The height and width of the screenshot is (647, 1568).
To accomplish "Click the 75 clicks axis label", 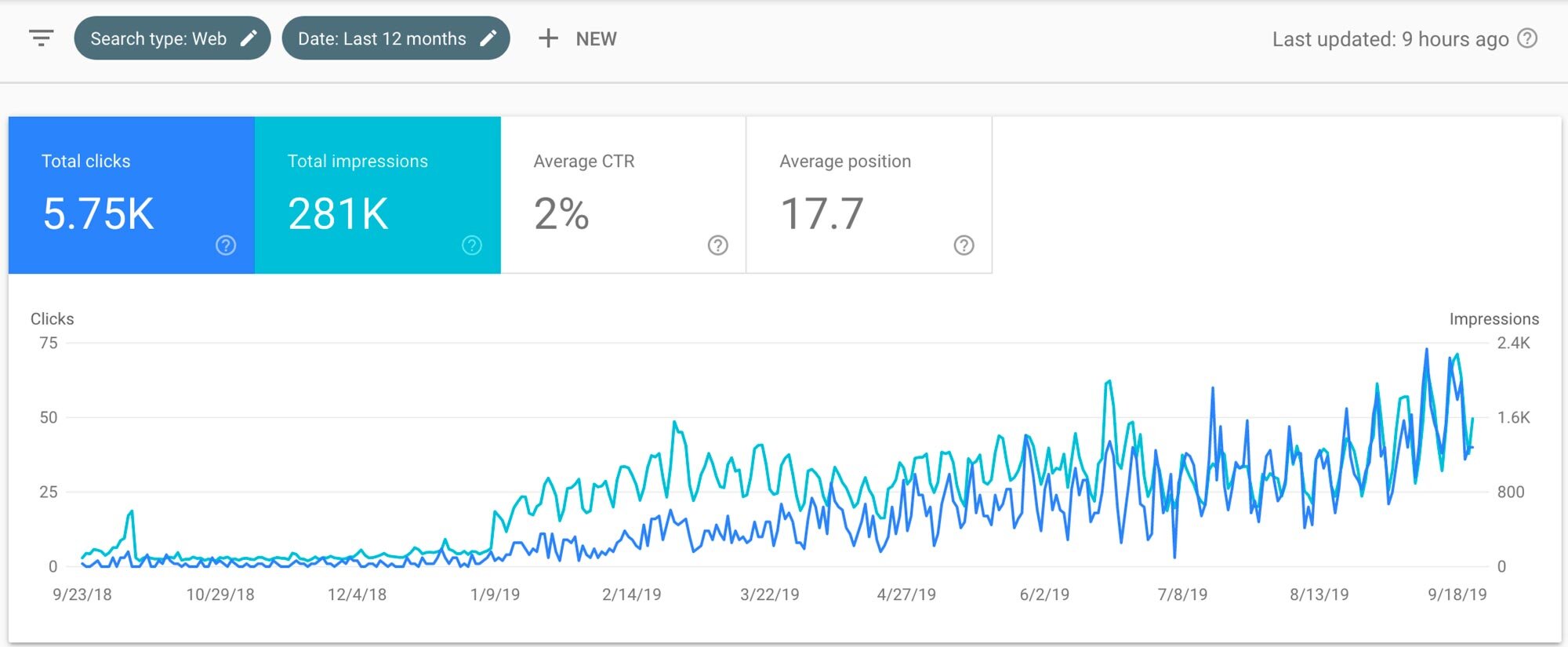I will click(49, 343).
